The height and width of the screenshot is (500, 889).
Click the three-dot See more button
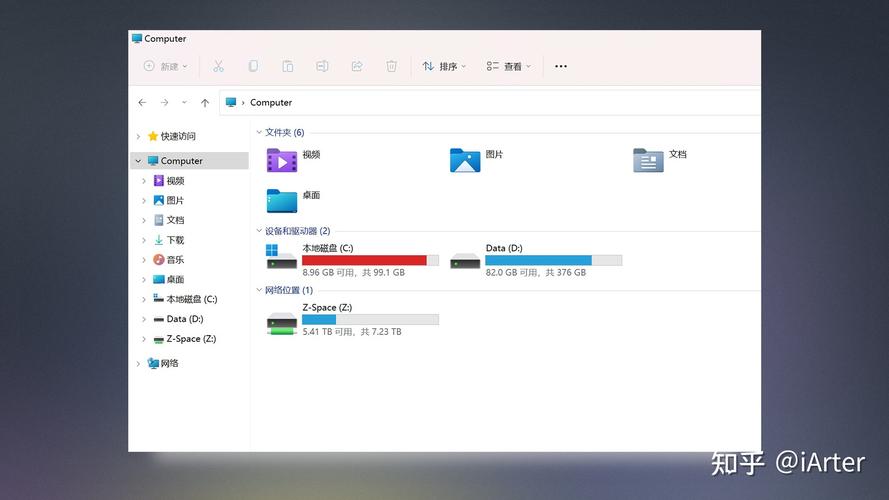click(561, 66)
